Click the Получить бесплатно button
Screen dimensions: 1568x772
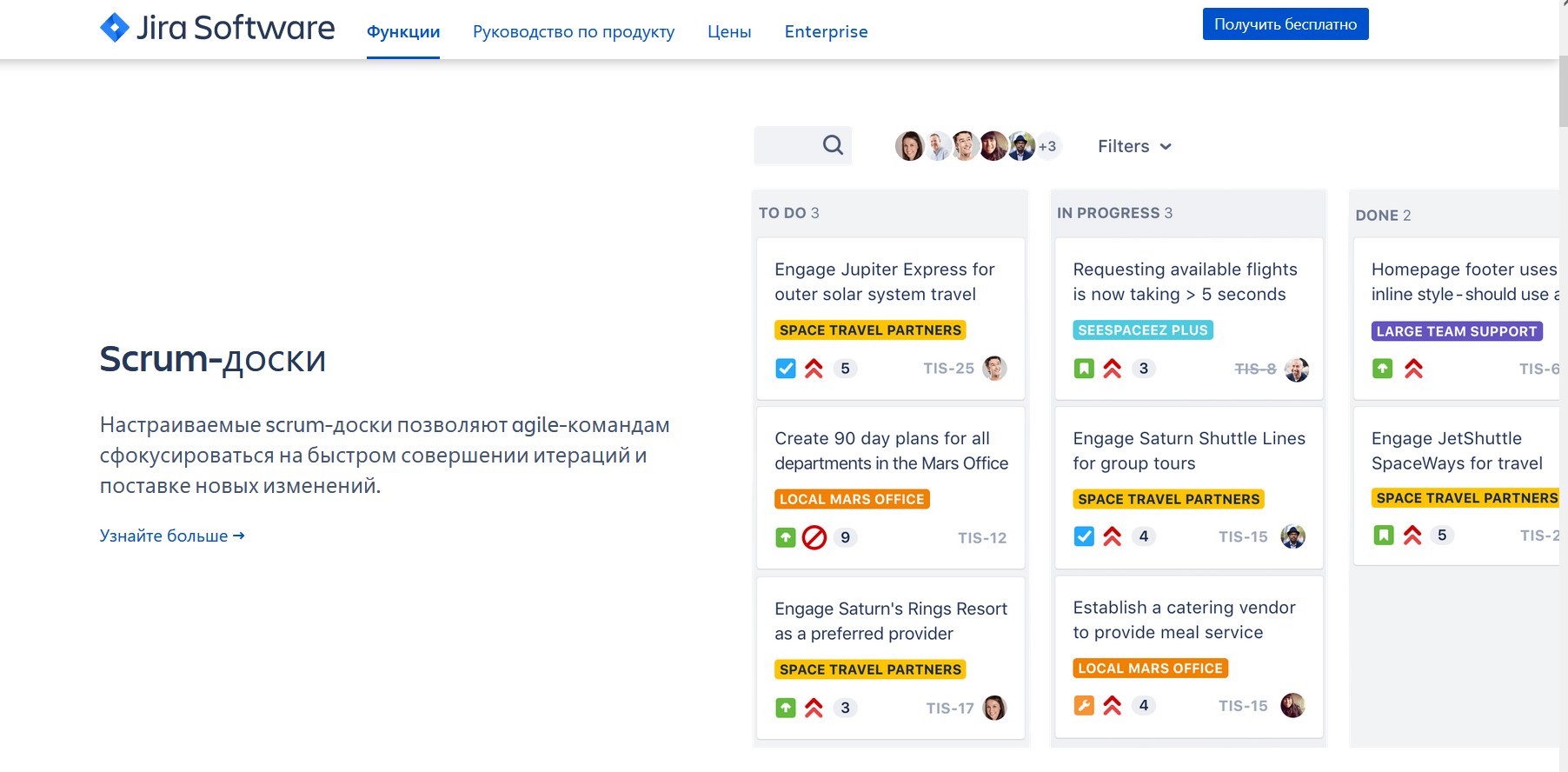pyautogui.click(x=1285, y=24)
